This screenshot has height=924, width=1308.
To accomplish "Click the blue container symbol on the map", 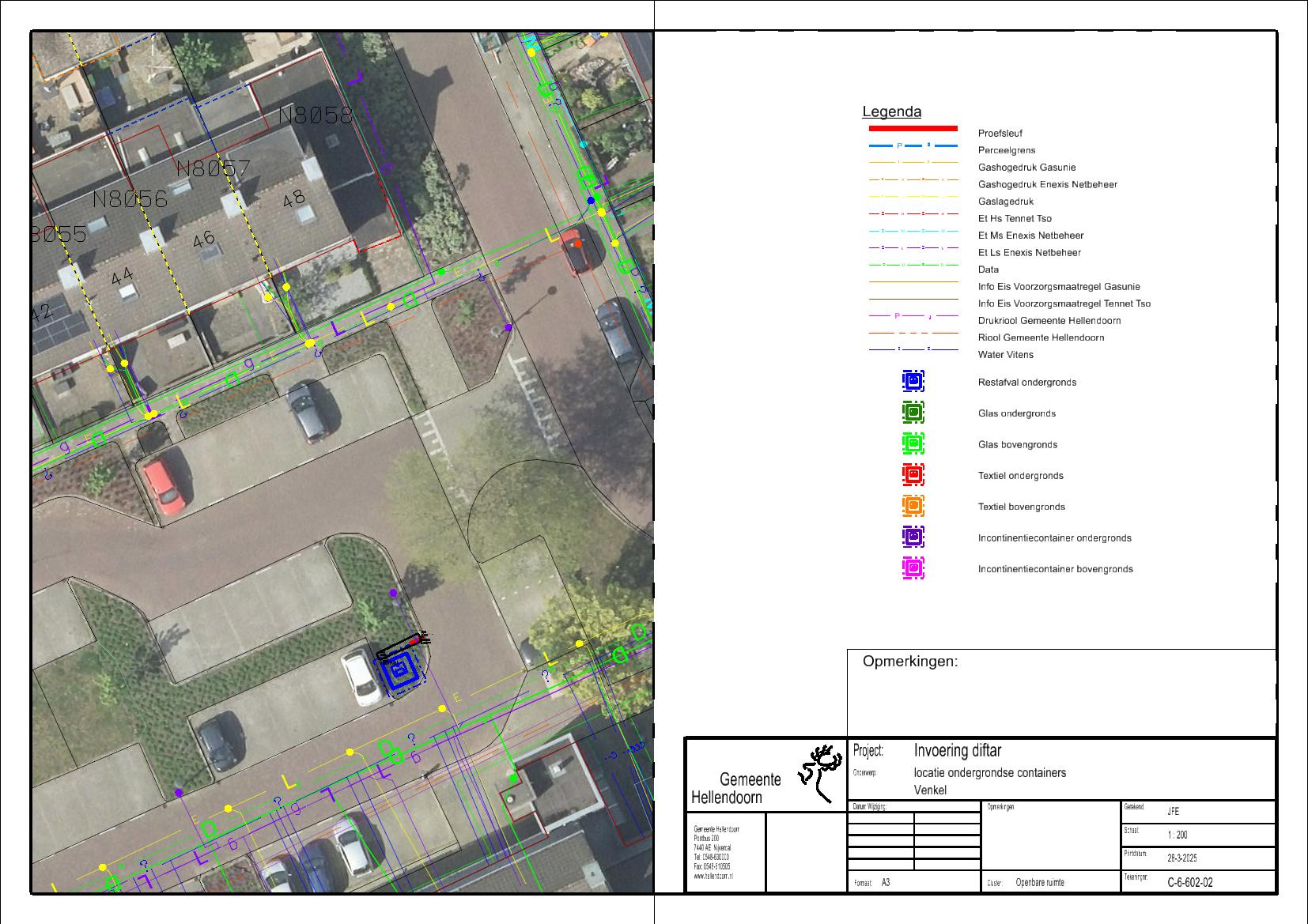I will [400, 672].
